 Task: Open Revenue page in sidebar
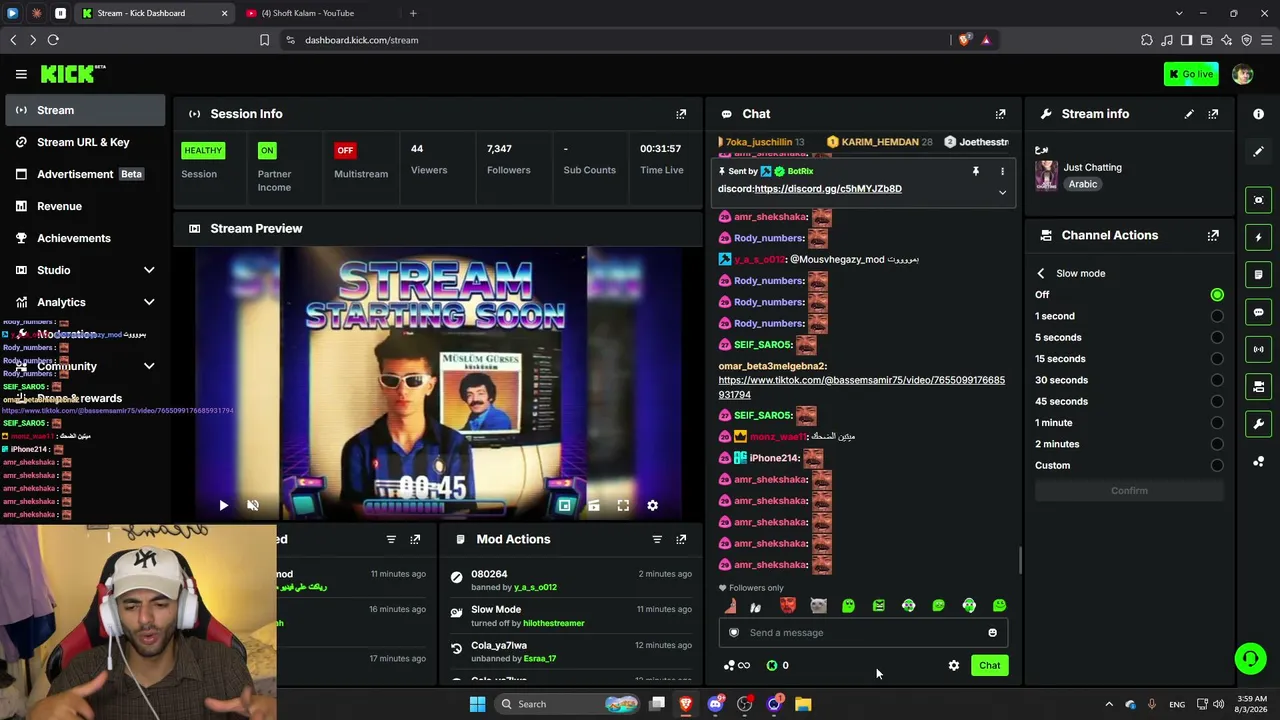click(x=85, y=206)
